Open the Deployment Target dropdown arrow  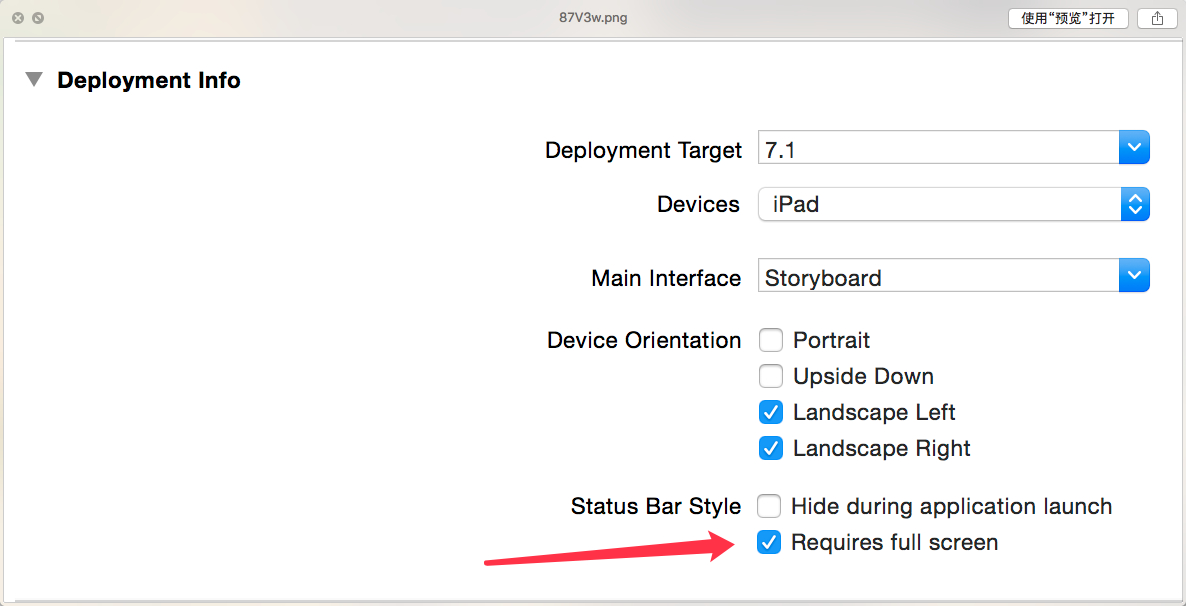point(1134,148)
